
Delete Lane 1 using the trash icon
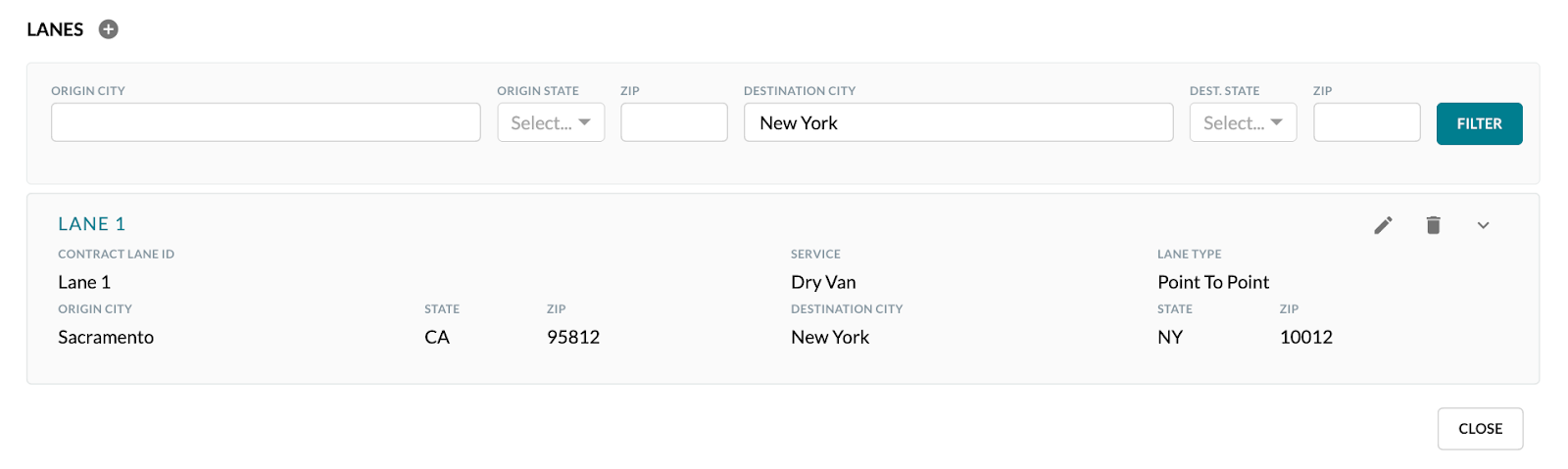point(1433,225)
